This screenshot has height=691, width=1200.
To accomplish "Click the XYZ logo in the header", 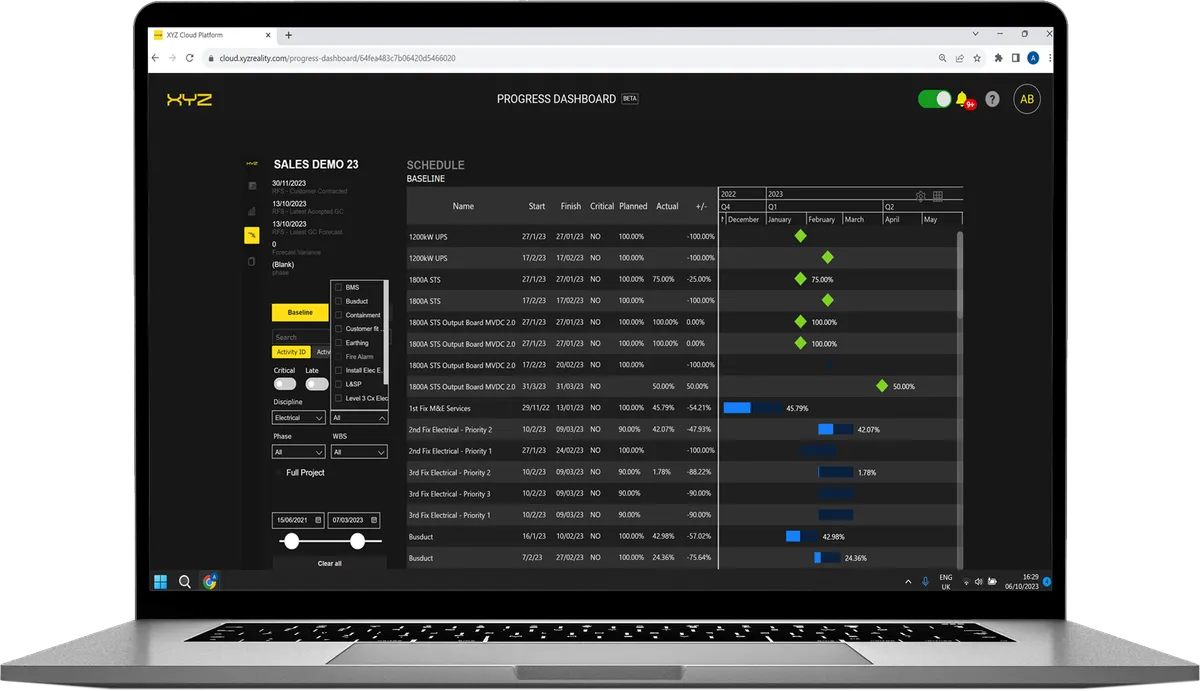I will (x=189, y=99).
